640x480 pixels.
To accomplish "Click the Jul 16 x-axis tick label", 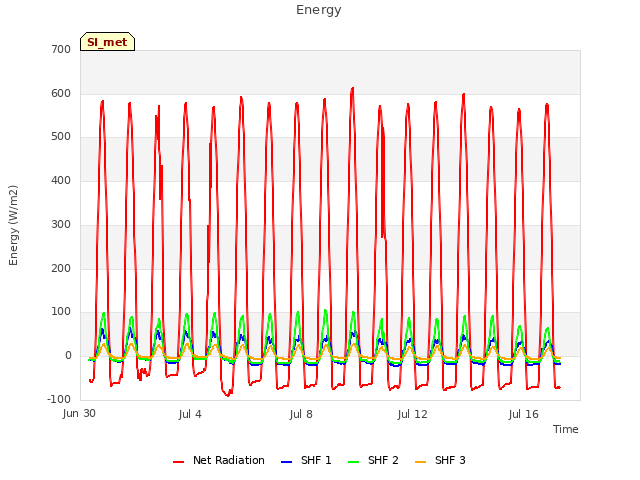I will click(524, 414).
